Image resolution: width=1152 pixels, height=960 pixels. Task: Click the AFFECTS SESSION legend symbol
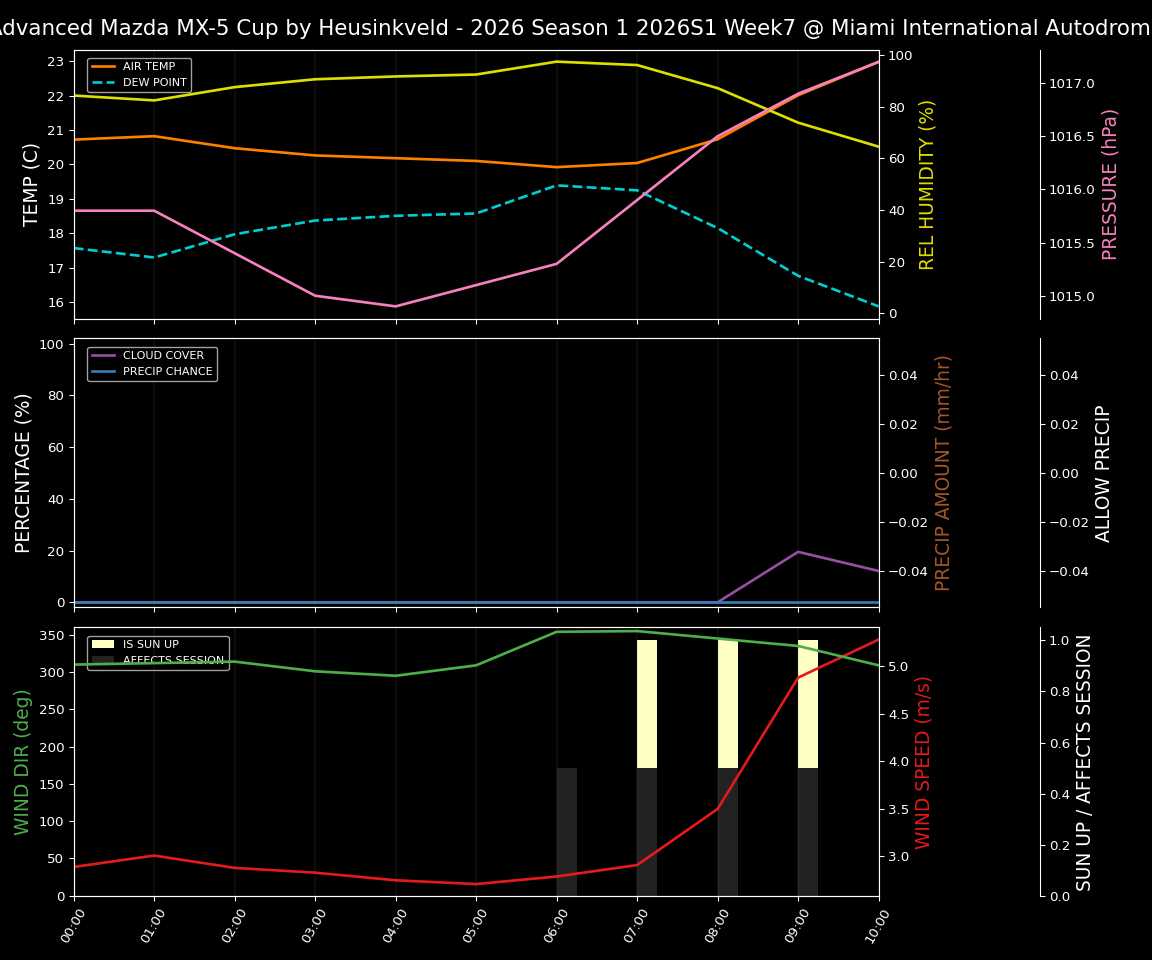click(103, 661)
